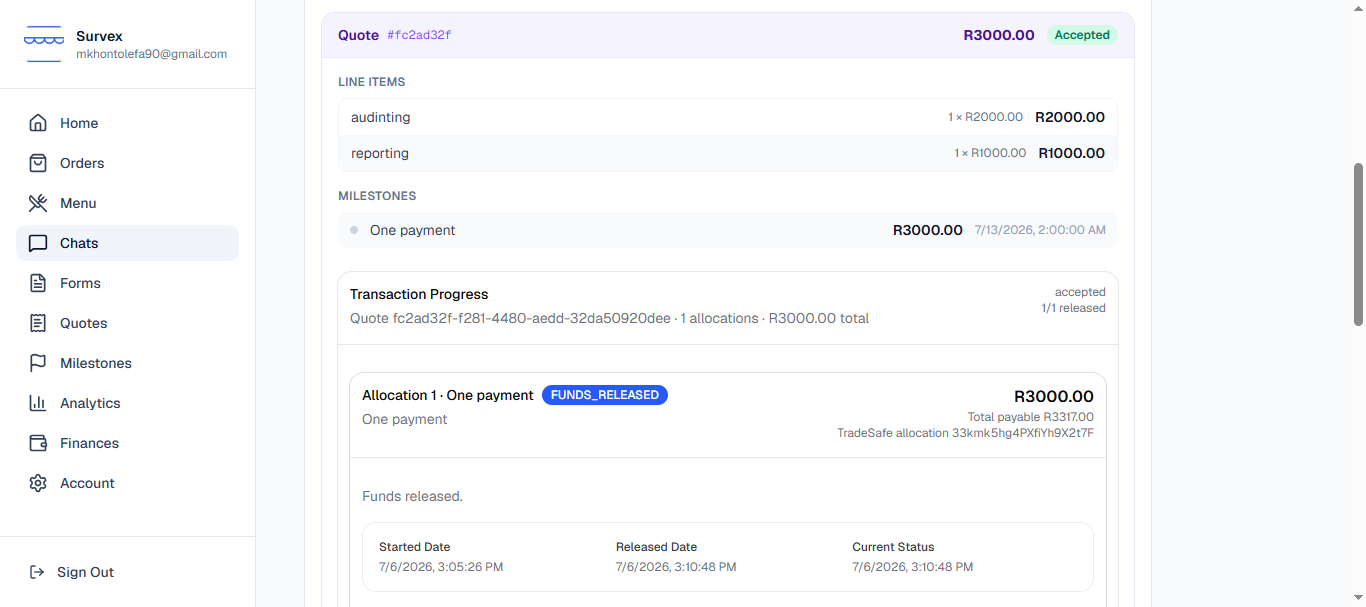Click the One payment milestone status dot
This screenshot has height=607, width=1366.
click(354, 230)
